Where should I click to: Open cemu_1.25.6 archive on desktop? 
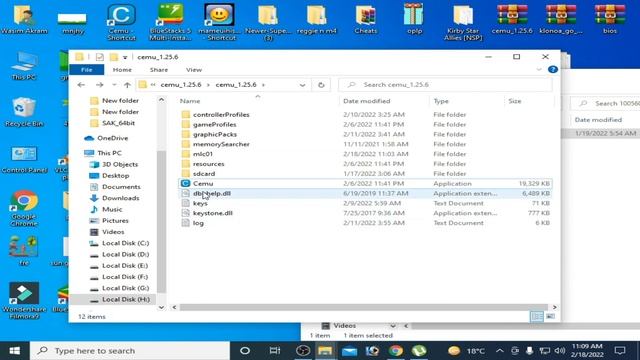pyautogui.click(x=512, y=19)
